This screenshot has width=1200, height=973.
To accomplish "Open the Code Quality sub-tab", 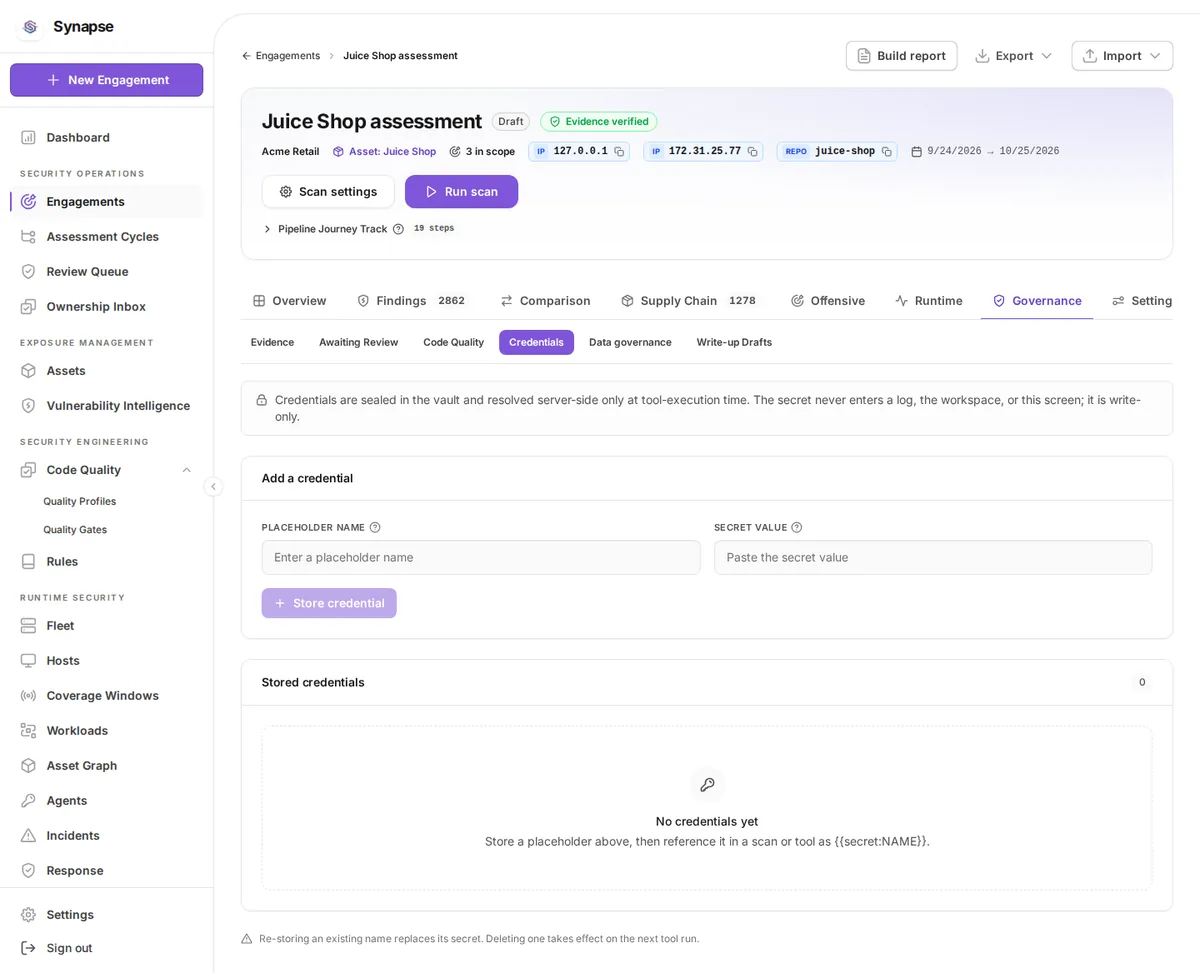I will pyautogui.click(x=453, y=342).
